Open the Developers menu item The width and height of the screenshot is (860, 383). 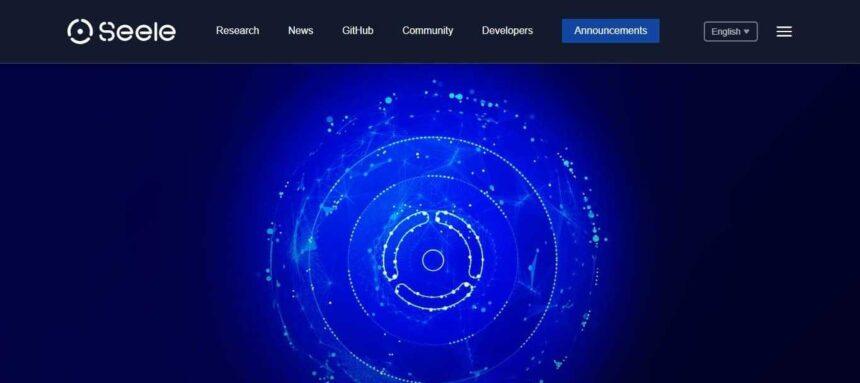[507, 31]
